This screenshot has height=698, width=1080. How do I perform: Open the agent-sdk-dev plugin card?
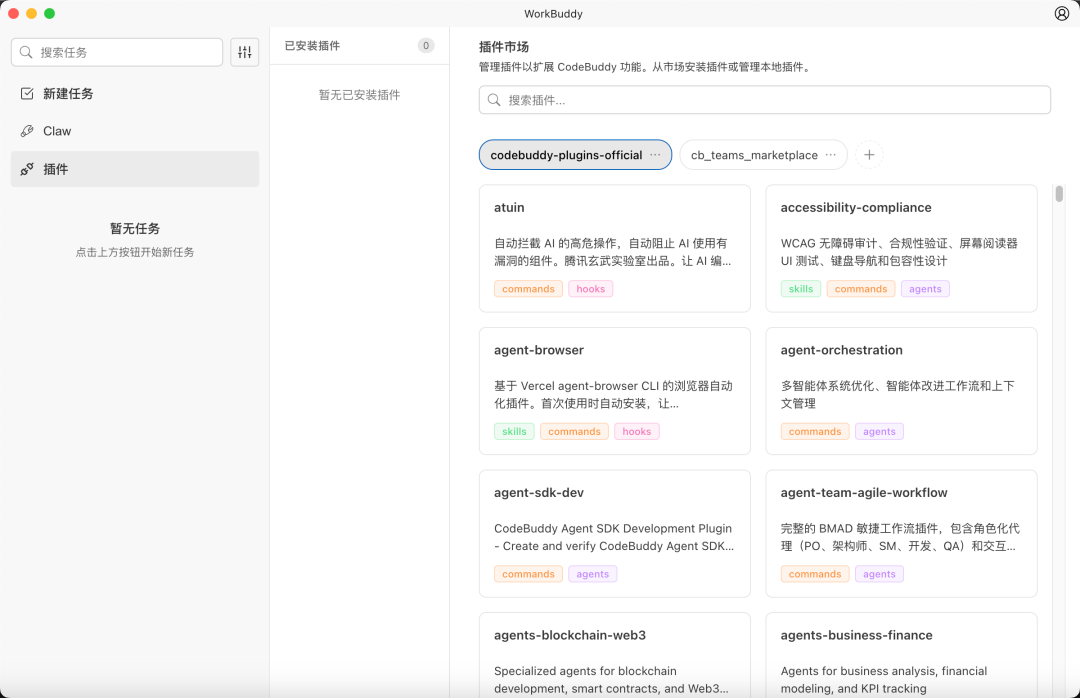coord(614,533)
